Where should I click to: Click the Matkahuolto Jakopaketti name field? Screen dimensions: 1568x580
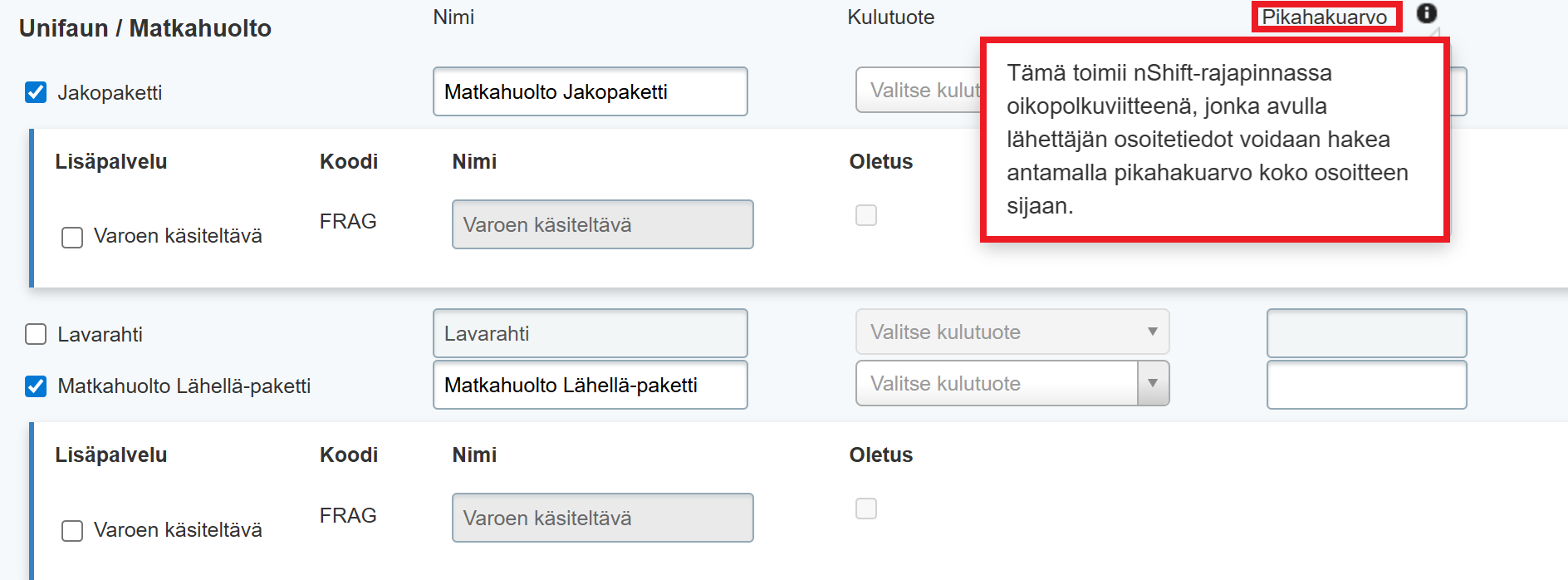[x=590, y=91]
